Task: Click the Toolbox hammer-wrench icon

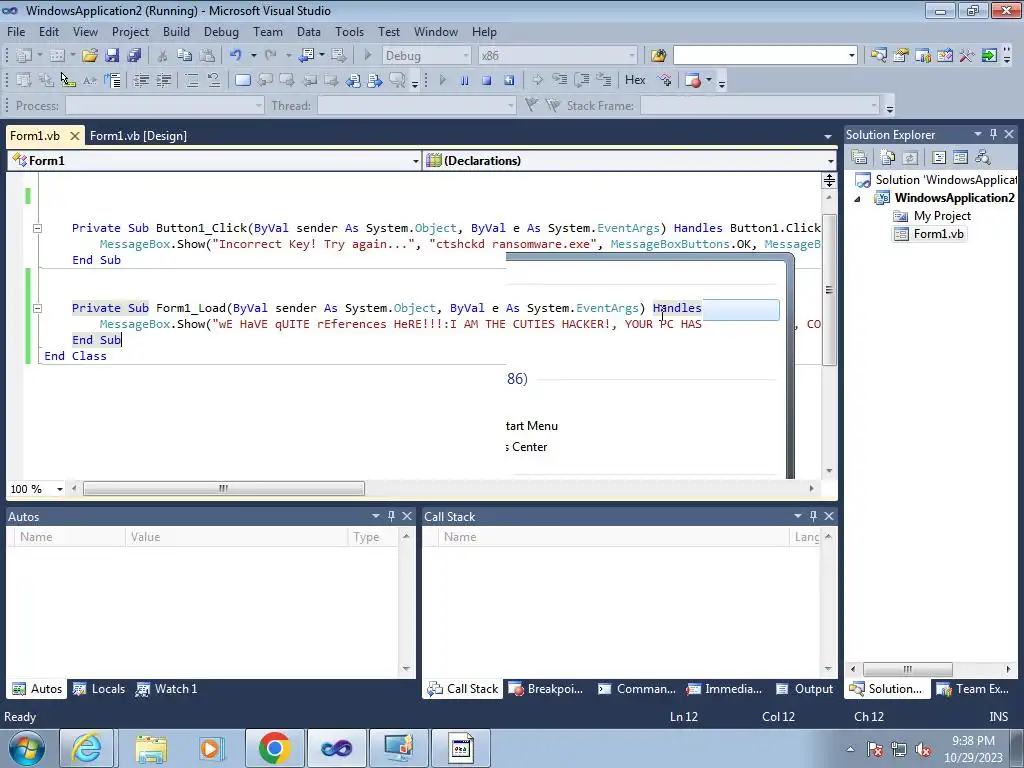Action: coord(967,56)
